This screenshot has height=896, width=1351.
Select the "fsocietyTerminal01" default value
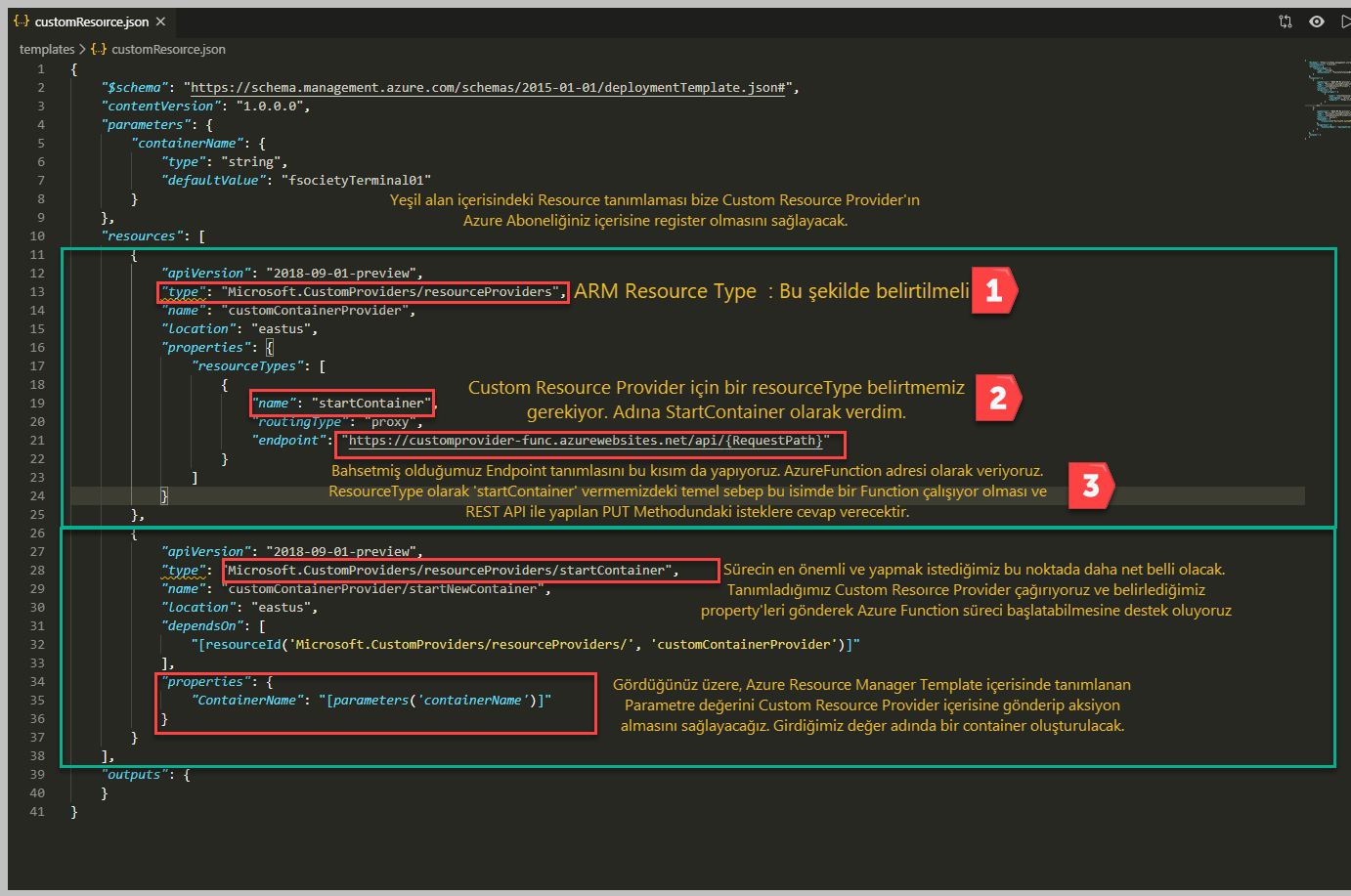(357, 180)
